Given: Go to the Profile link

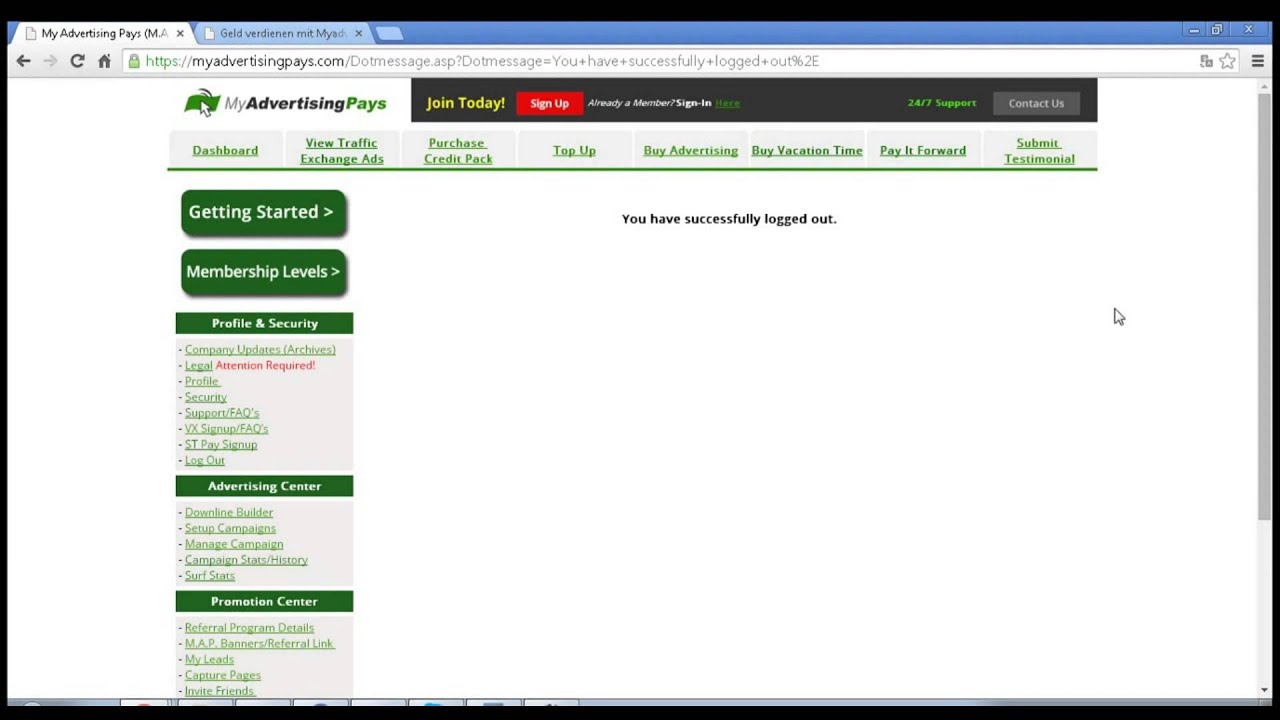Looking at the screenshot, I should [201, 381].
